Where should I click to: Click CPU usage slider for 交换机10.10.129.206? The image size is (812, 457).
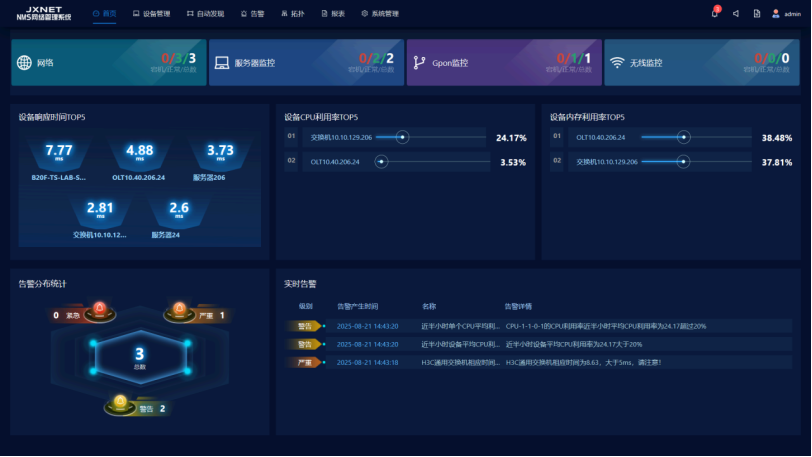pyautogui.click(x=403, y=138)
